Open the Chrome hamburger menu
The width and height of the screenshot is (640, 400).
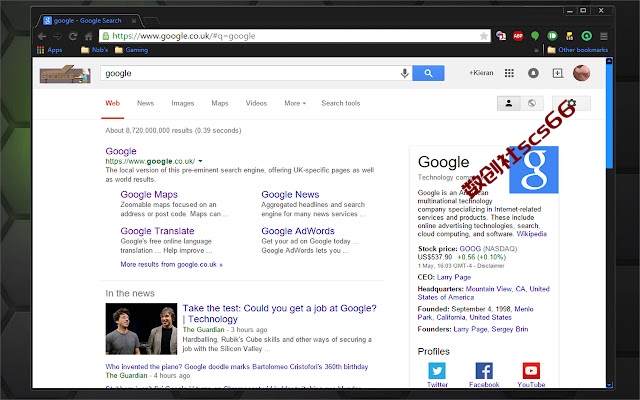604,36
